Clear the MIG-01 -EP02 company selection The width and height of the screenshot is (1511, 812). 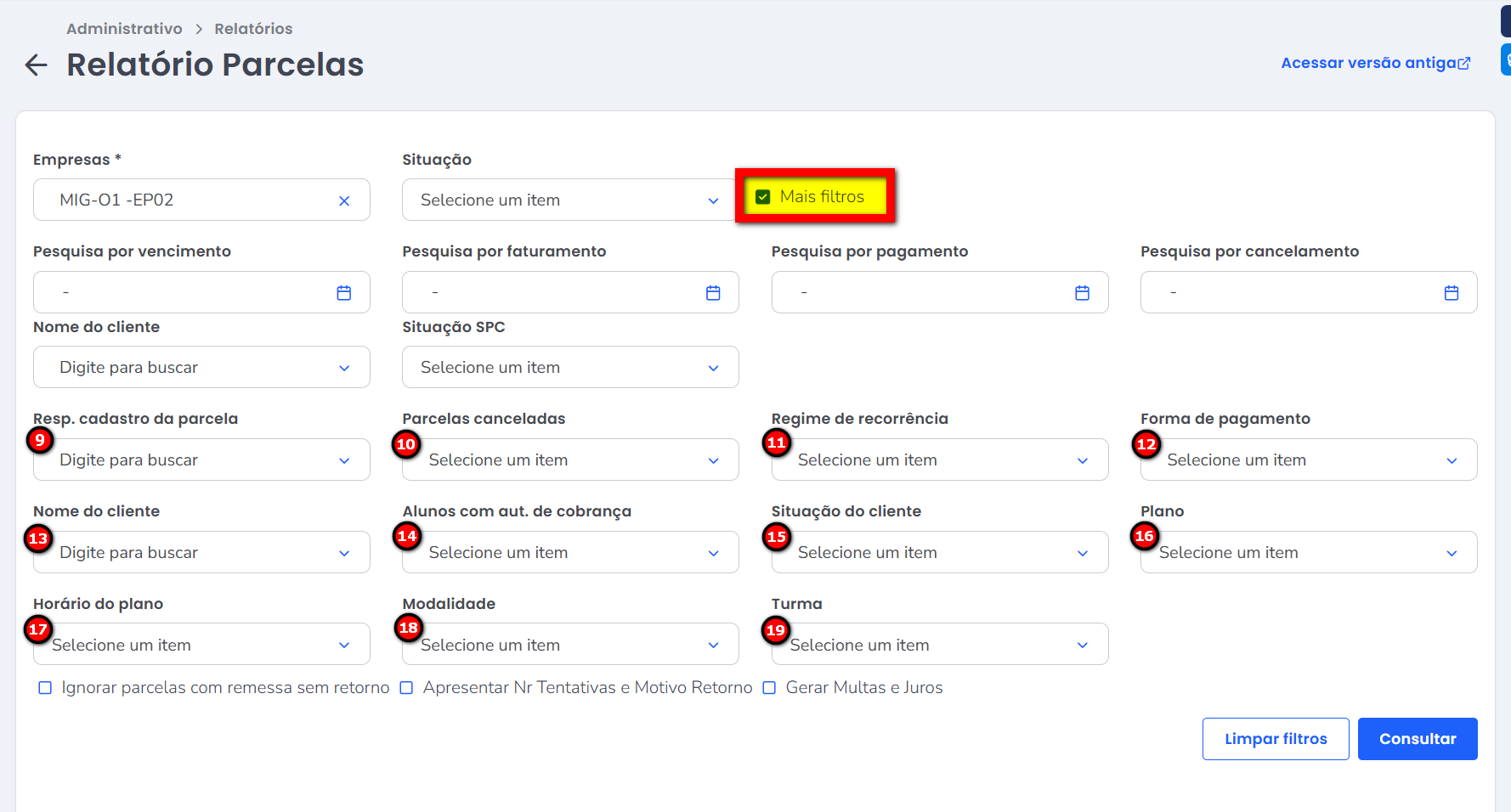click(x=344, y=201)
